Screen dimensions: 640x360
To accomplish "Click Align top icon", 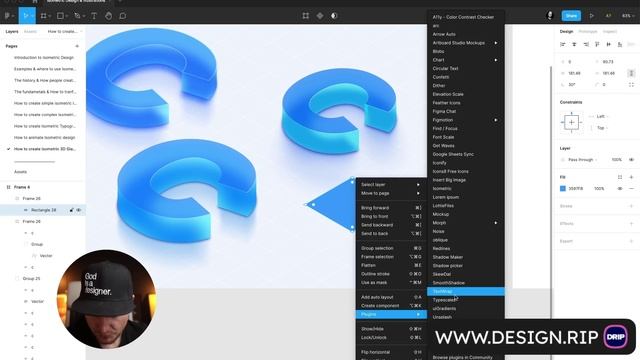I will point(597,44).
